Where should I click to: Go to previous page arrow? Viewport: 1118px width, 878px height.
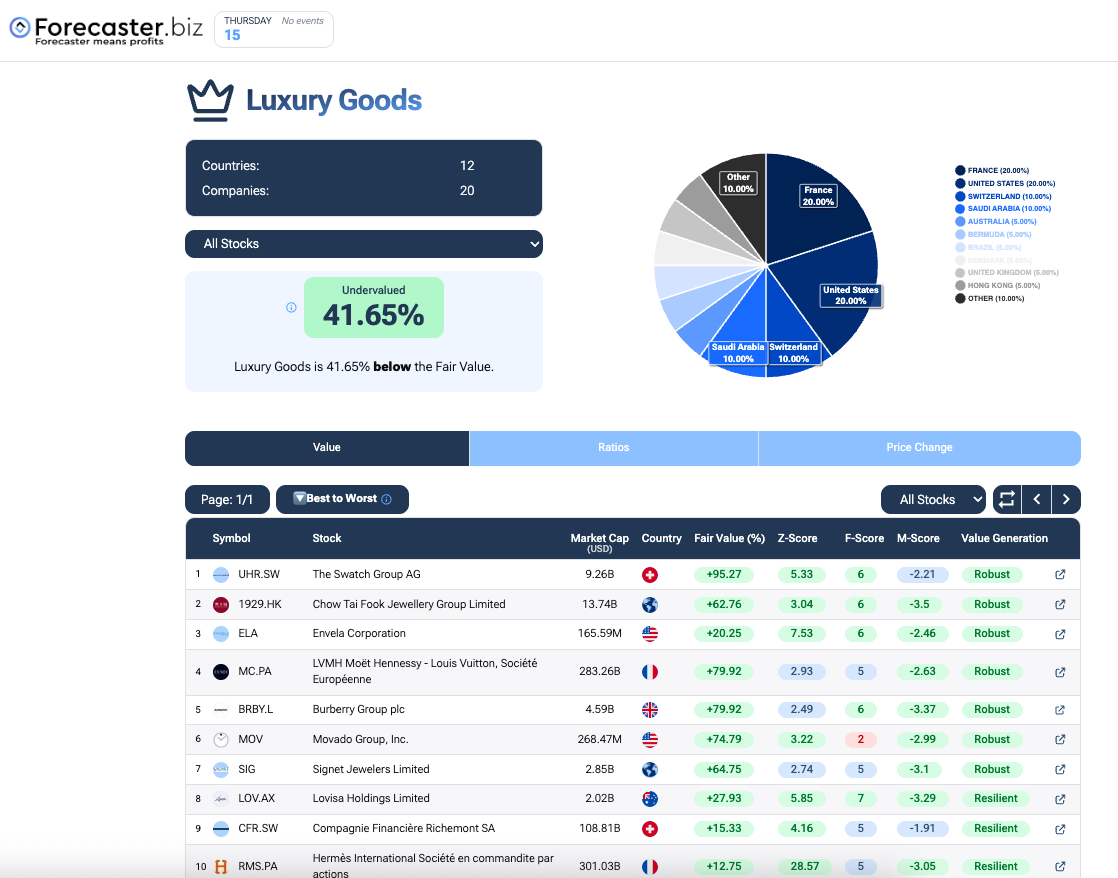coord(1037,499)
